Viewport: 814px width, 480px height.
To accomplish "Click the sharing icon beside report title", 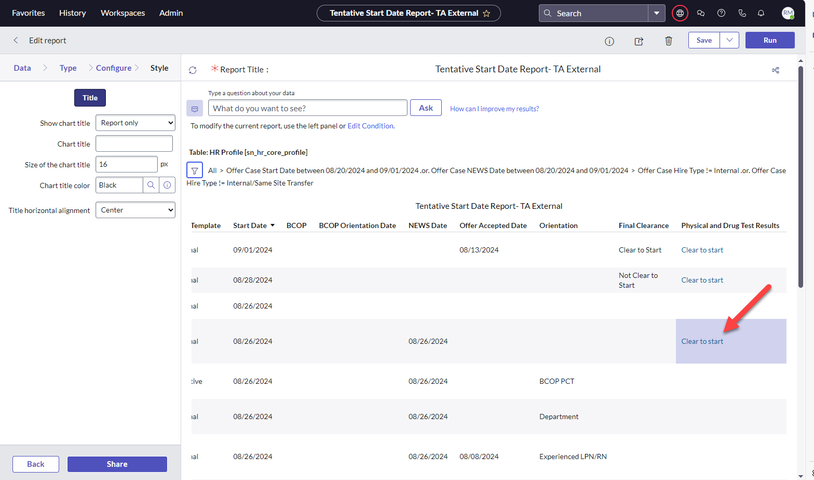I will click(776, 70).
